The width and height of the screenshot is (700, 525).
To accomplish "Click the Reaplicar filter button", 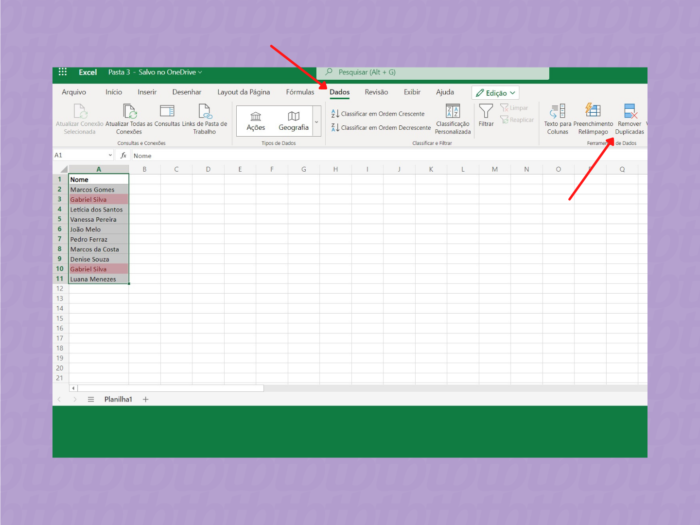I will [517, 120].
